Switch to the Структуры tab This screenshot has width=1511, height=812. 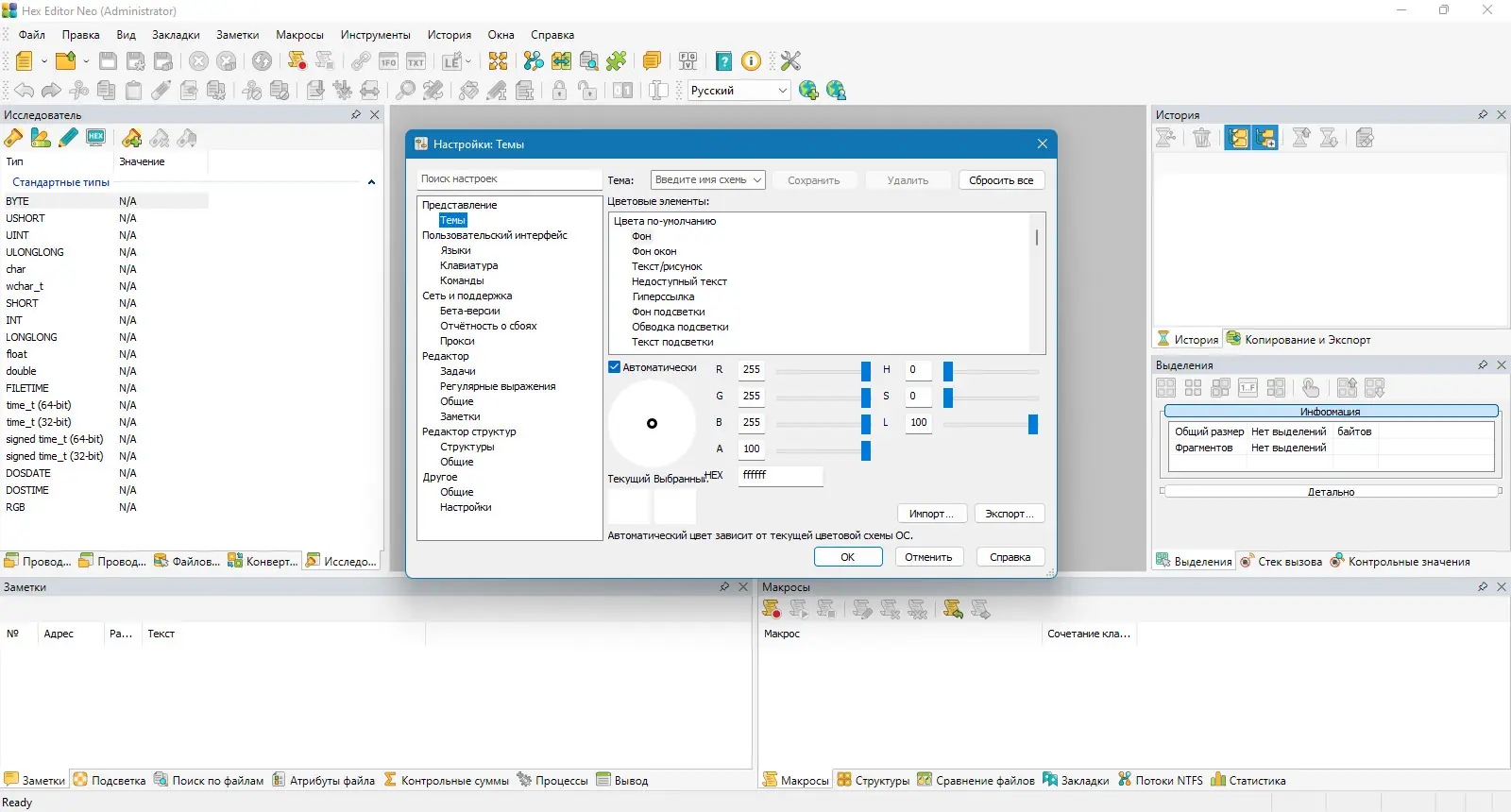tap(874, 780)
